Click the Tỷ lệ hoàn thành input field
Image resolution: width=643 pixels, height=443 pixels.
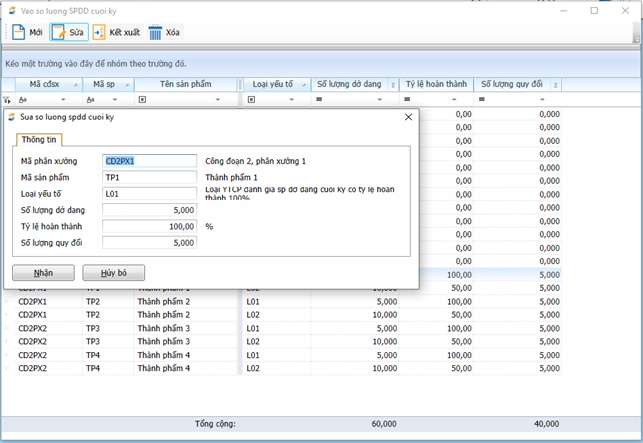click(150, 226)
